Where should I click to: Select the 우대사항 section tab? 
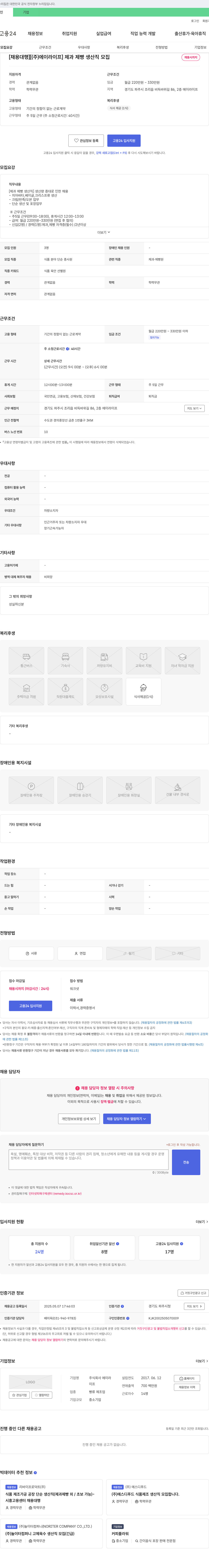(x=84, y=48)
